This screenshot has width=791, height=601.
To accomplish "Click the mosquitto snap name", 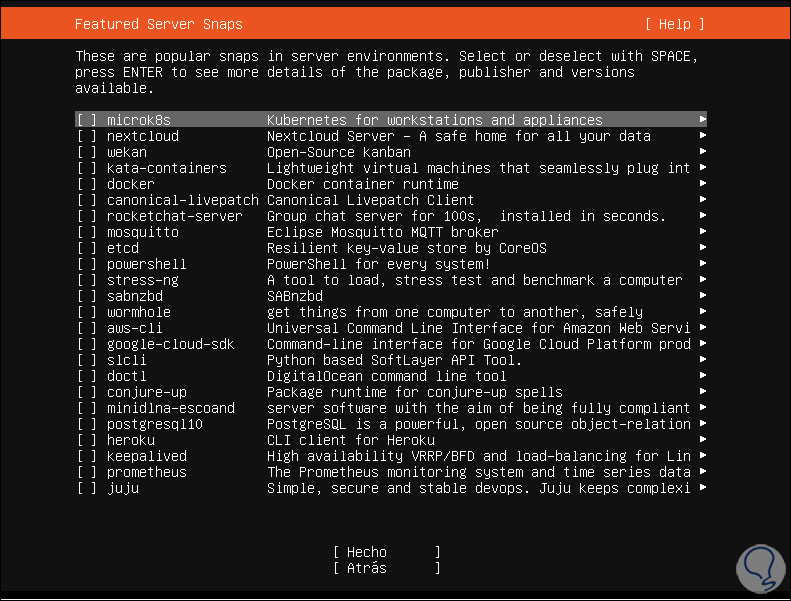I will [x=143, y=232].
